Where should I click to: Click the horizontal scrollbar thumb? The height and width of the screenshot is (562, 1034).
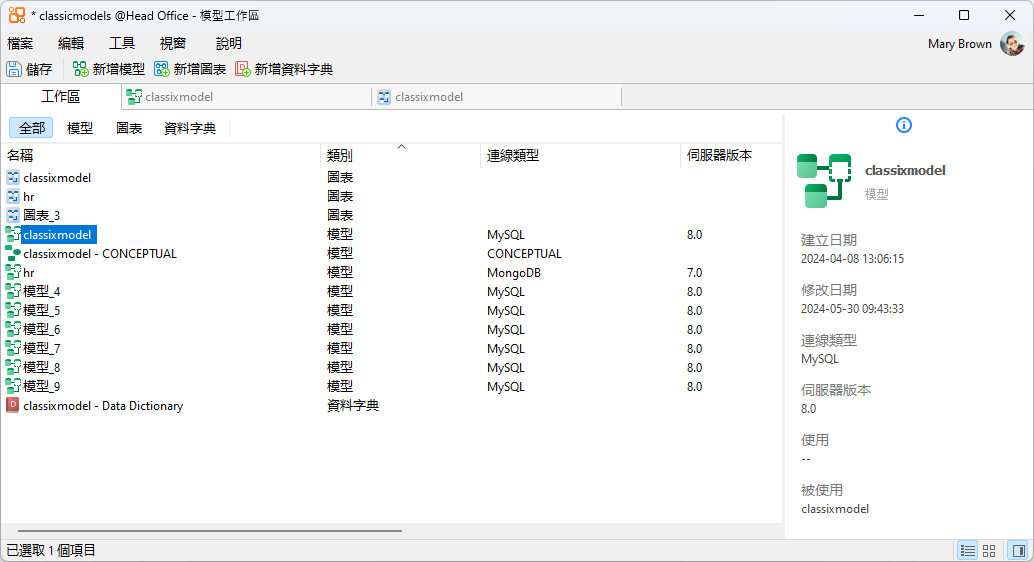pyautogui.click(x=210, y=530)
